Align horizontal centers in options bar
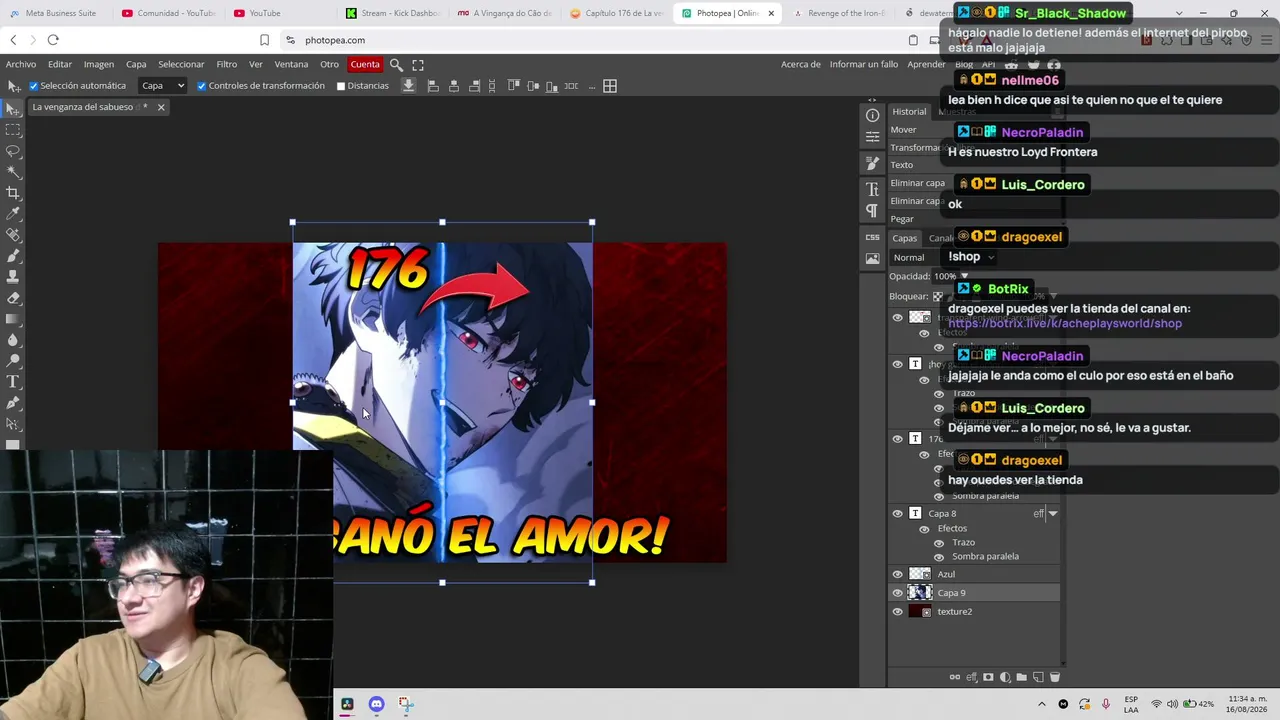The height and width of the screenshot is (720, 1280). click(454, 86)
